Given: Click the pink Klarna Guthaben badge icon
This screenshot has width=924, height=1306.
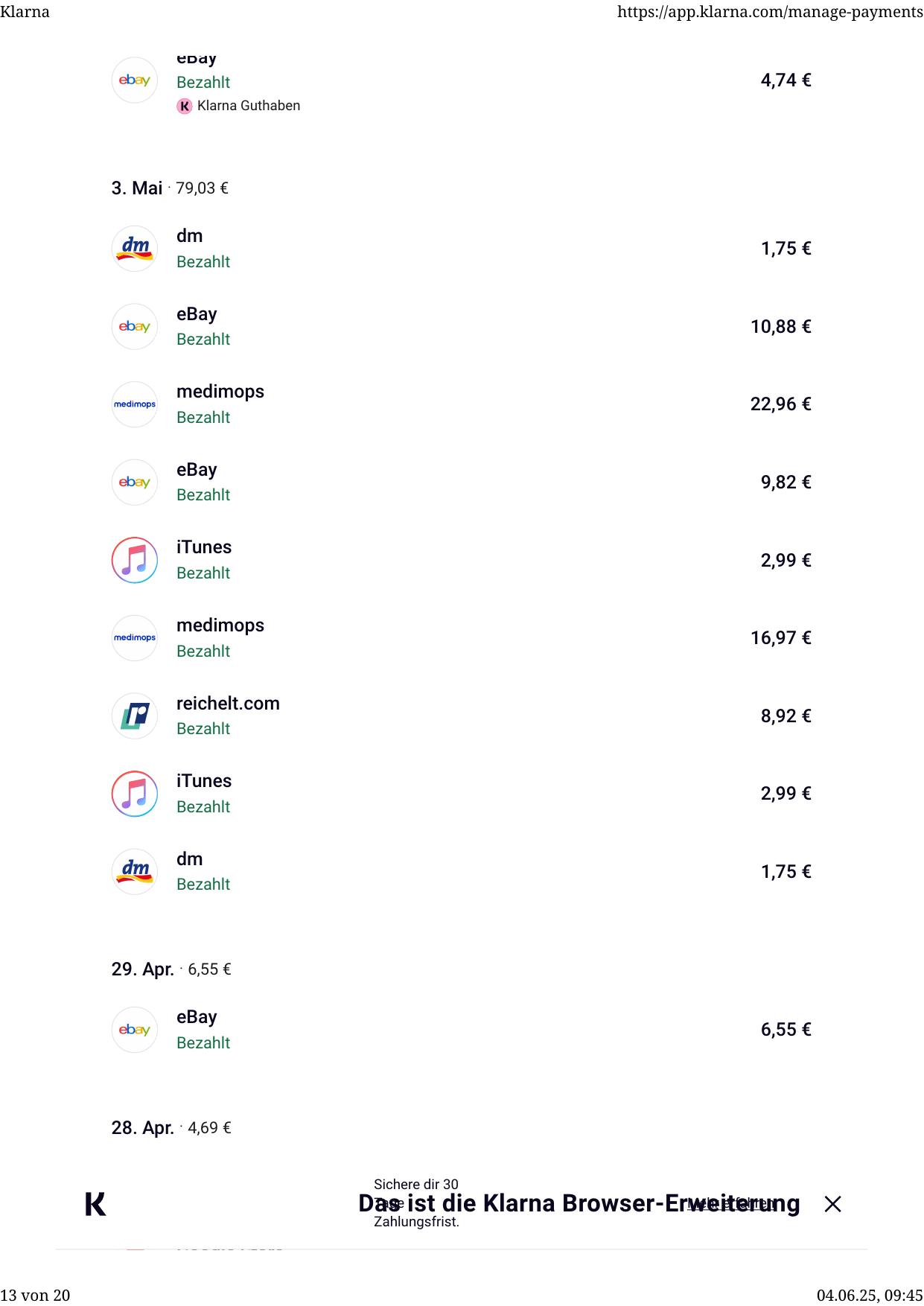Looking at the screenshot, I should click(185, 106).
